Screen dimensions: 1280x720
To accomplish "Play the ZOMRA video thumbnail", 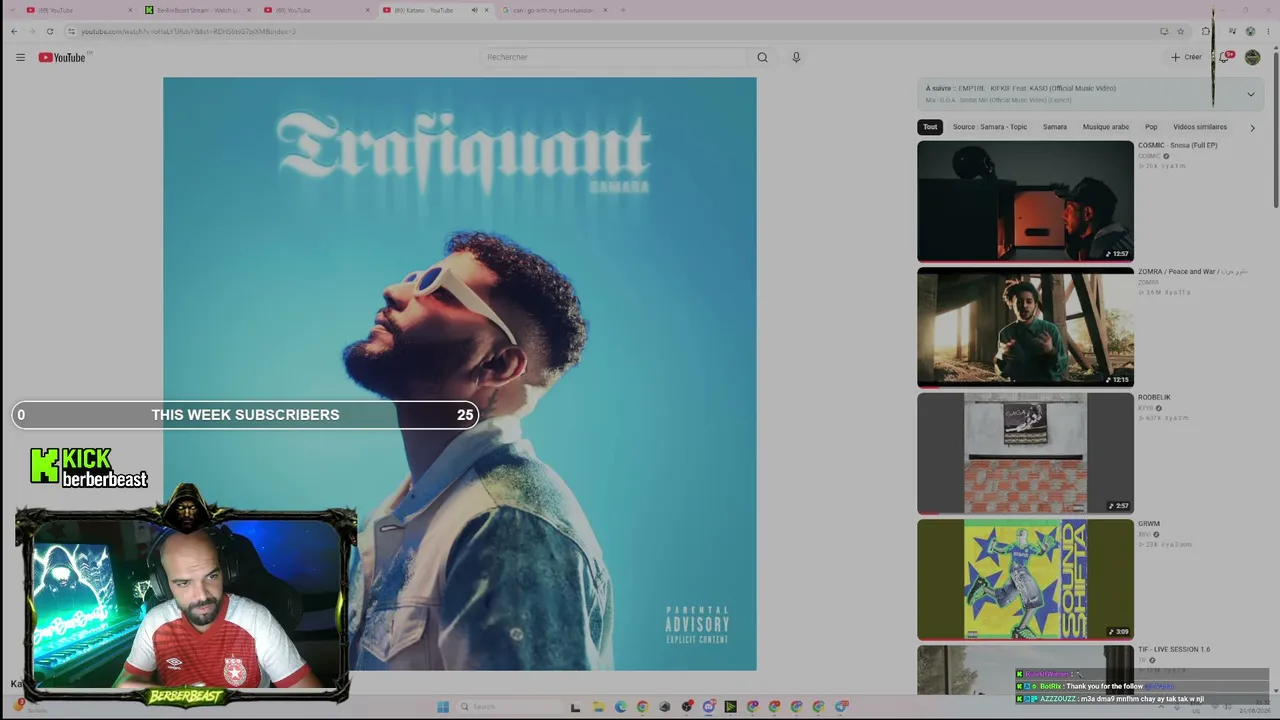I will coord(1025,327).
